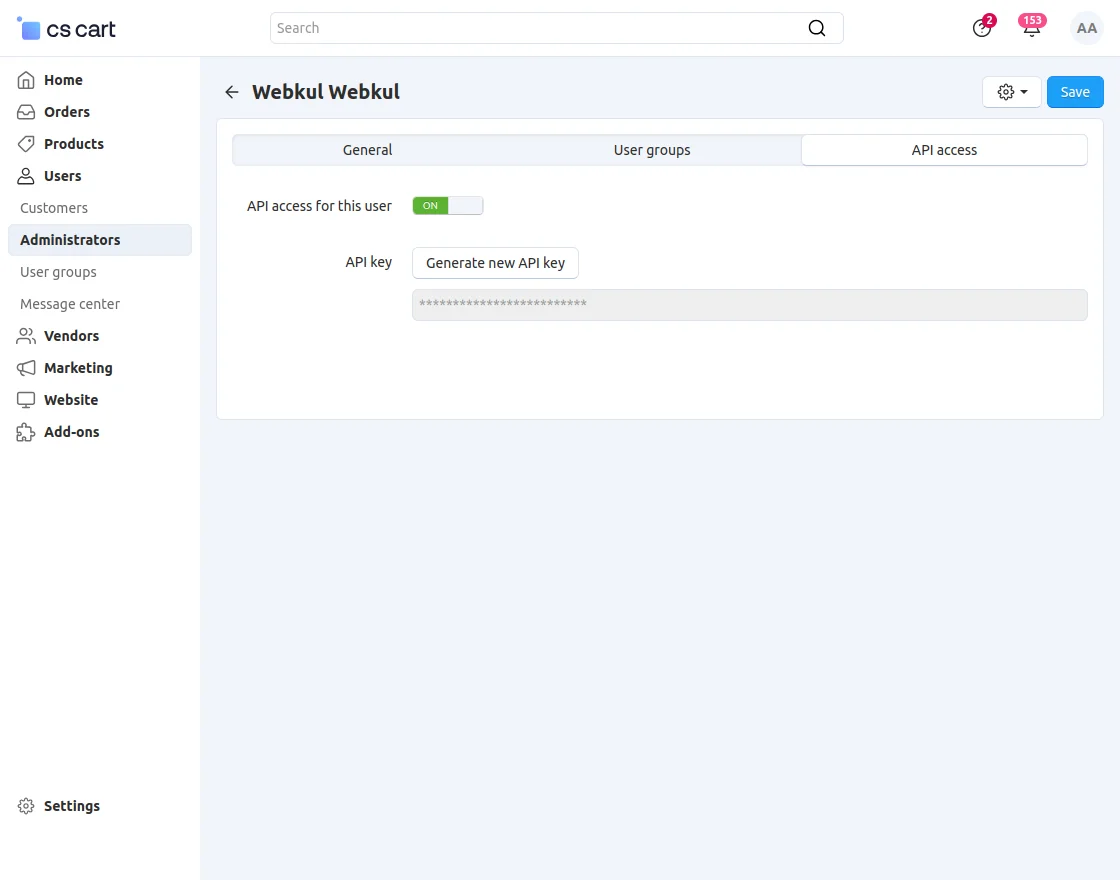Screen dimensions: 1120x880
Task: Open Customers in the sidebar
Action: pyautogui.click(x=54, y=208)
